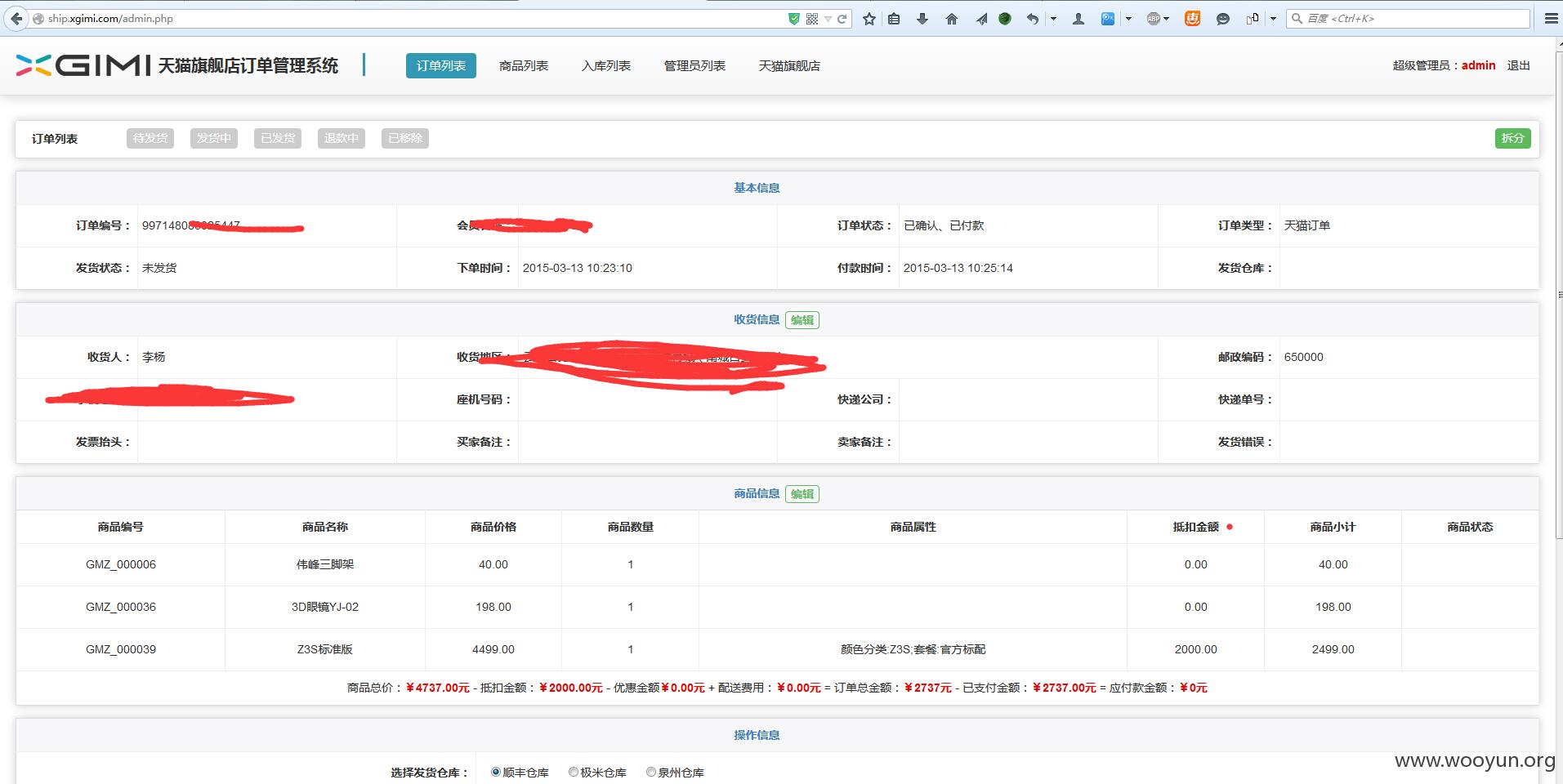
Task: Open the 订单列表 navigation tab
Action: tap(441, 66)
